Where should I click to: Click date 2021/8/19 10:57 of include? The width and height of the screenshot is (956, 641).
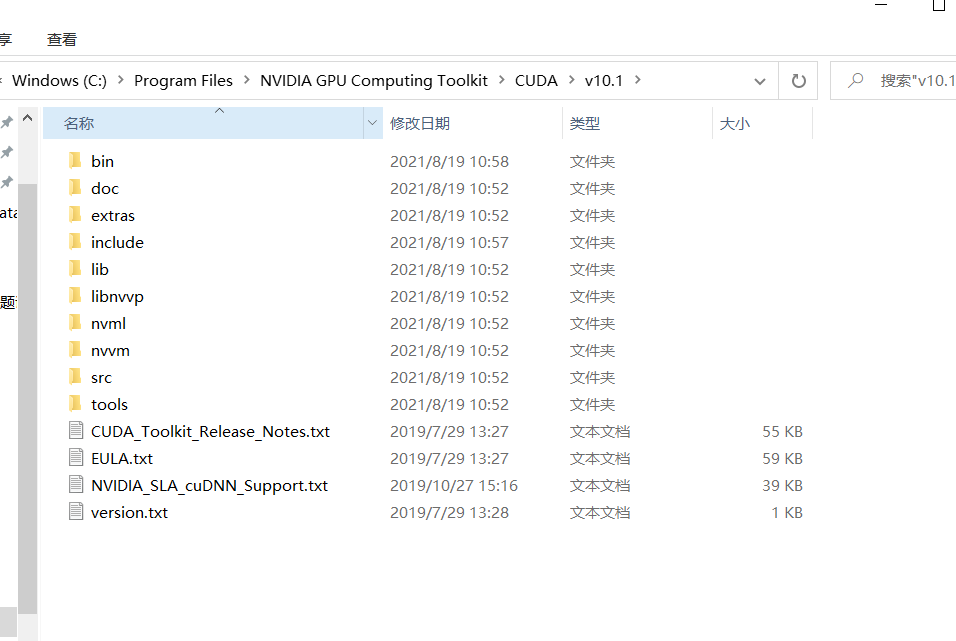click(x=449, y=242)
